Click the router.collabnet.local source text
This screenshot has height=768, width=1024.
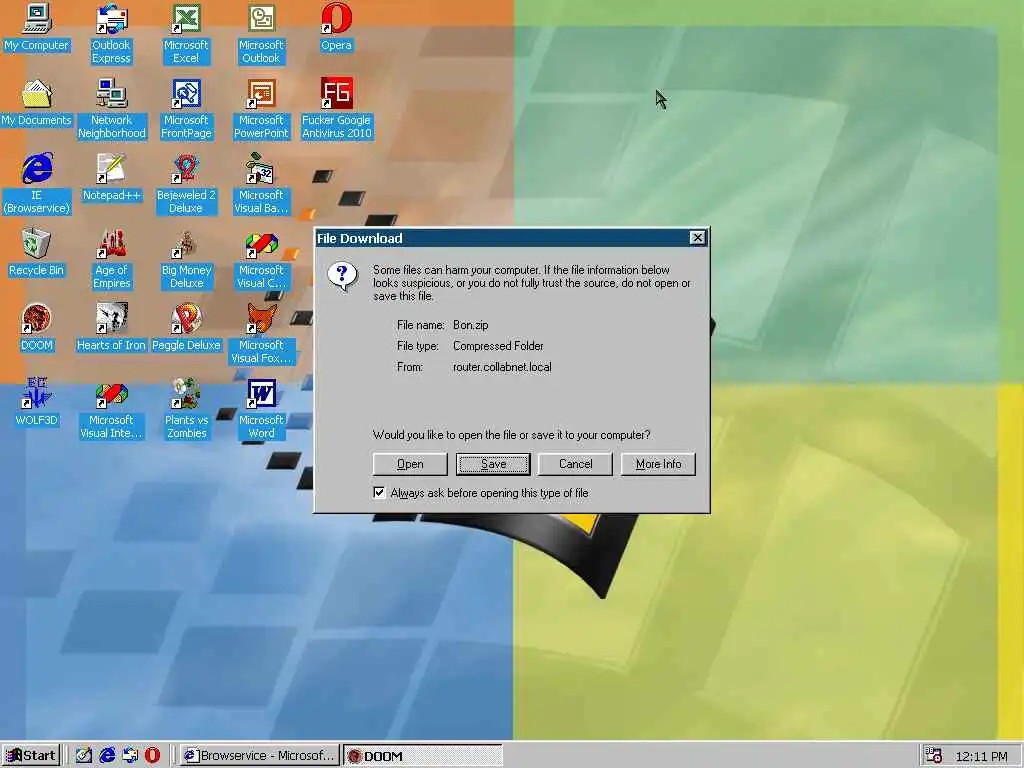point(502,367)
